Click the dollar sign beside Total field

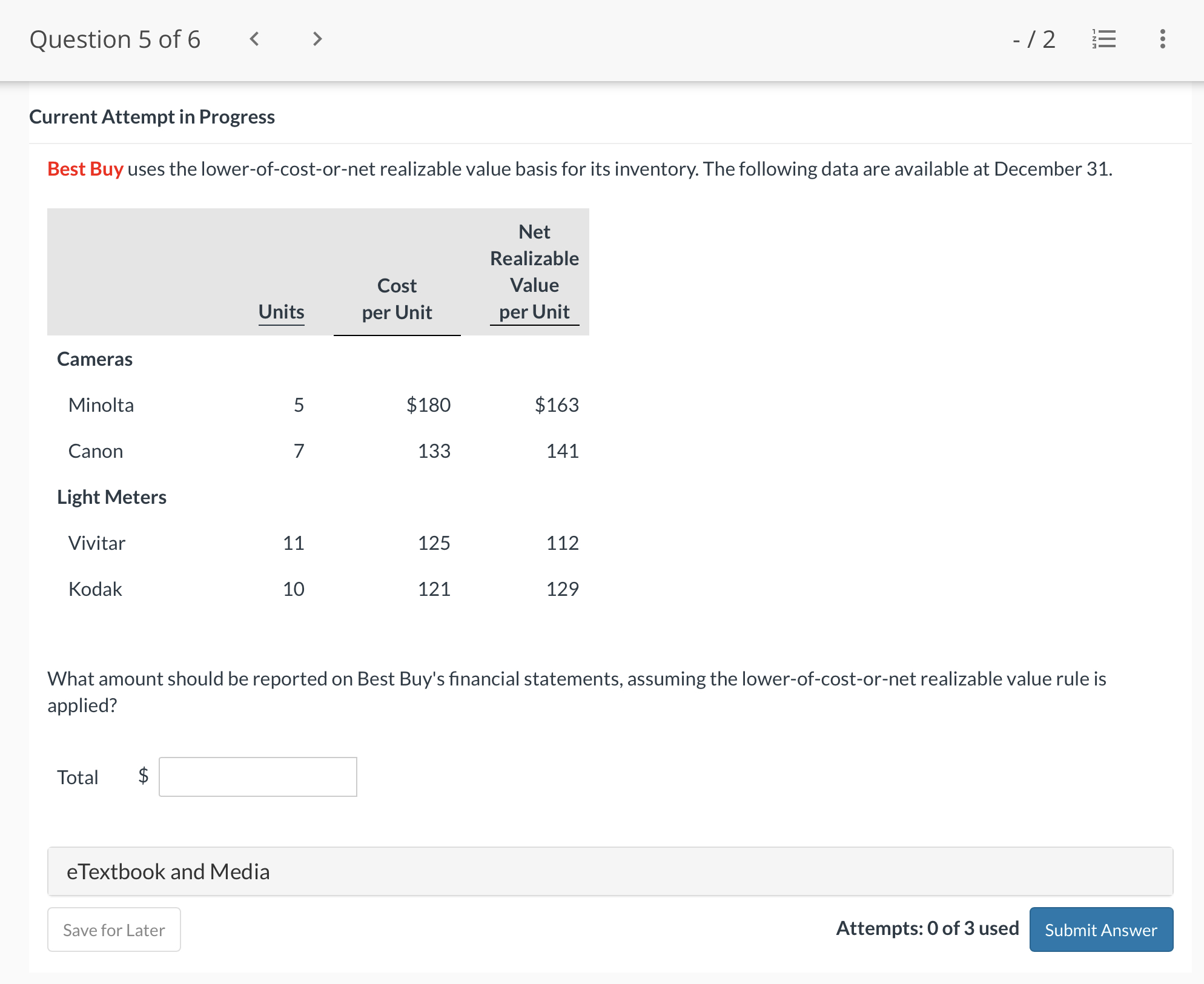143,776
